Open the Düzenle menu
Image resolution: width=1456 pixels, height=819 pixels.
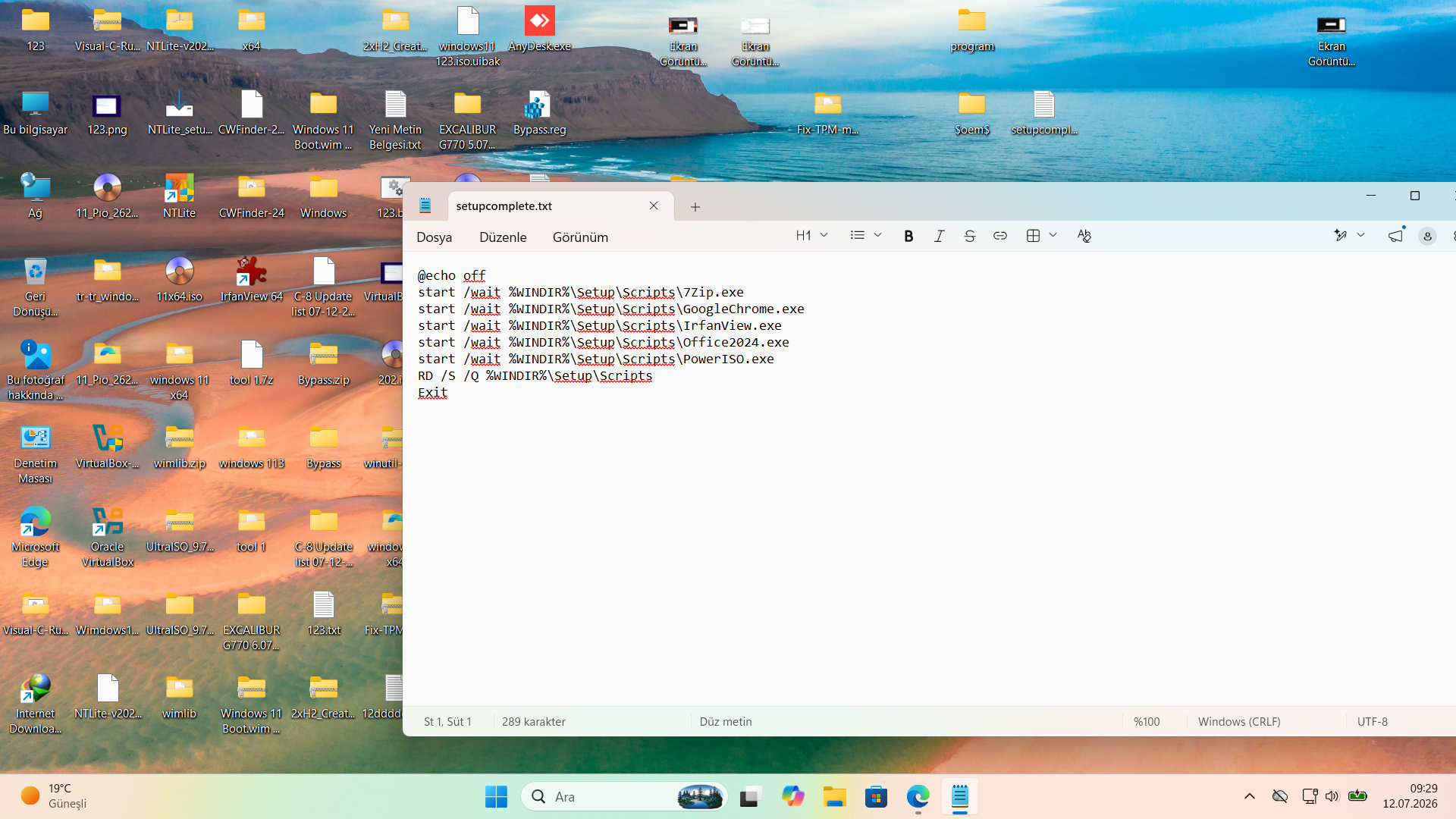coord(503,237)
